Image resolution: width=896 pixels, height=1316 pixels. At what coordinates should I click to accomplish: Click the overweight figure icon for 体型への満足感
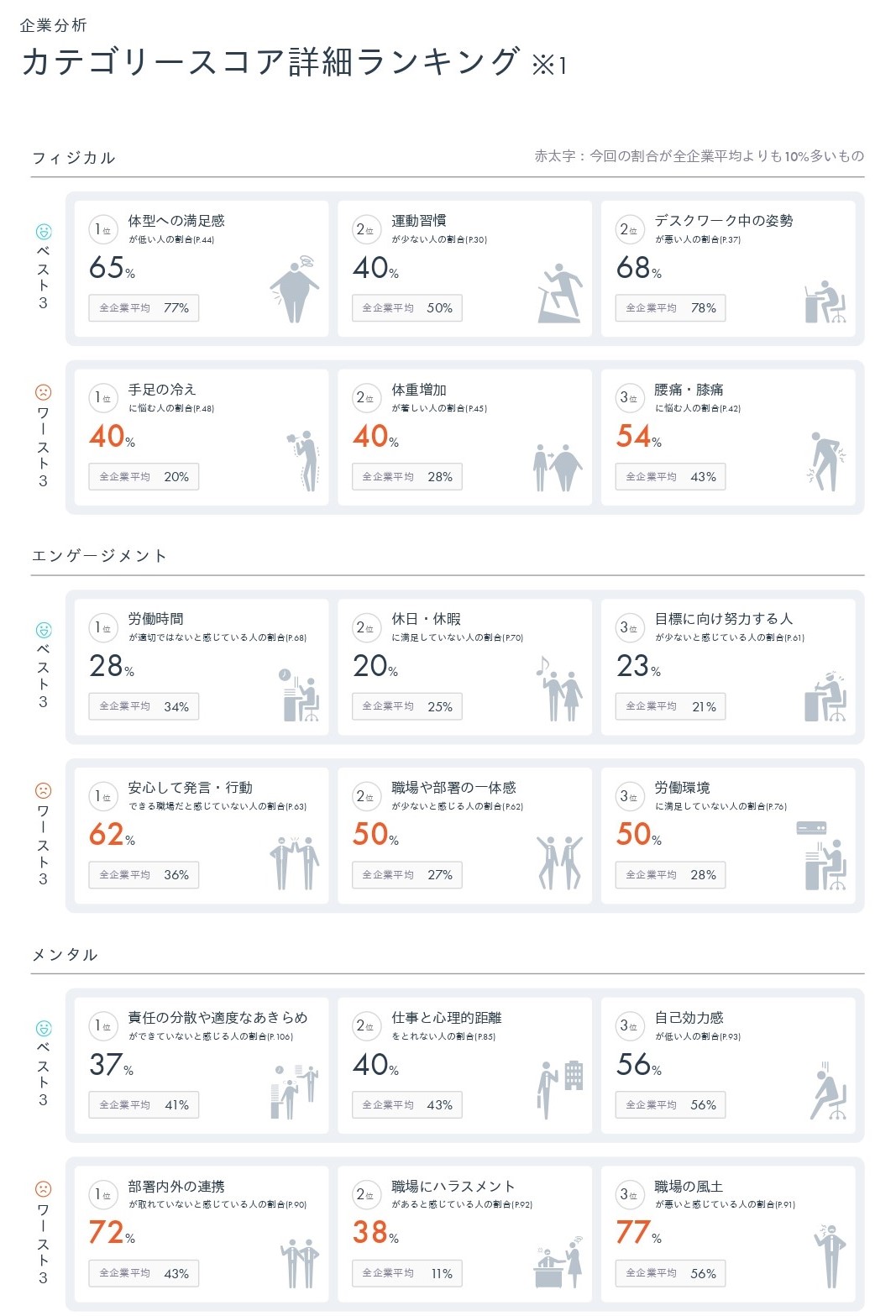(x=295, y=290)
